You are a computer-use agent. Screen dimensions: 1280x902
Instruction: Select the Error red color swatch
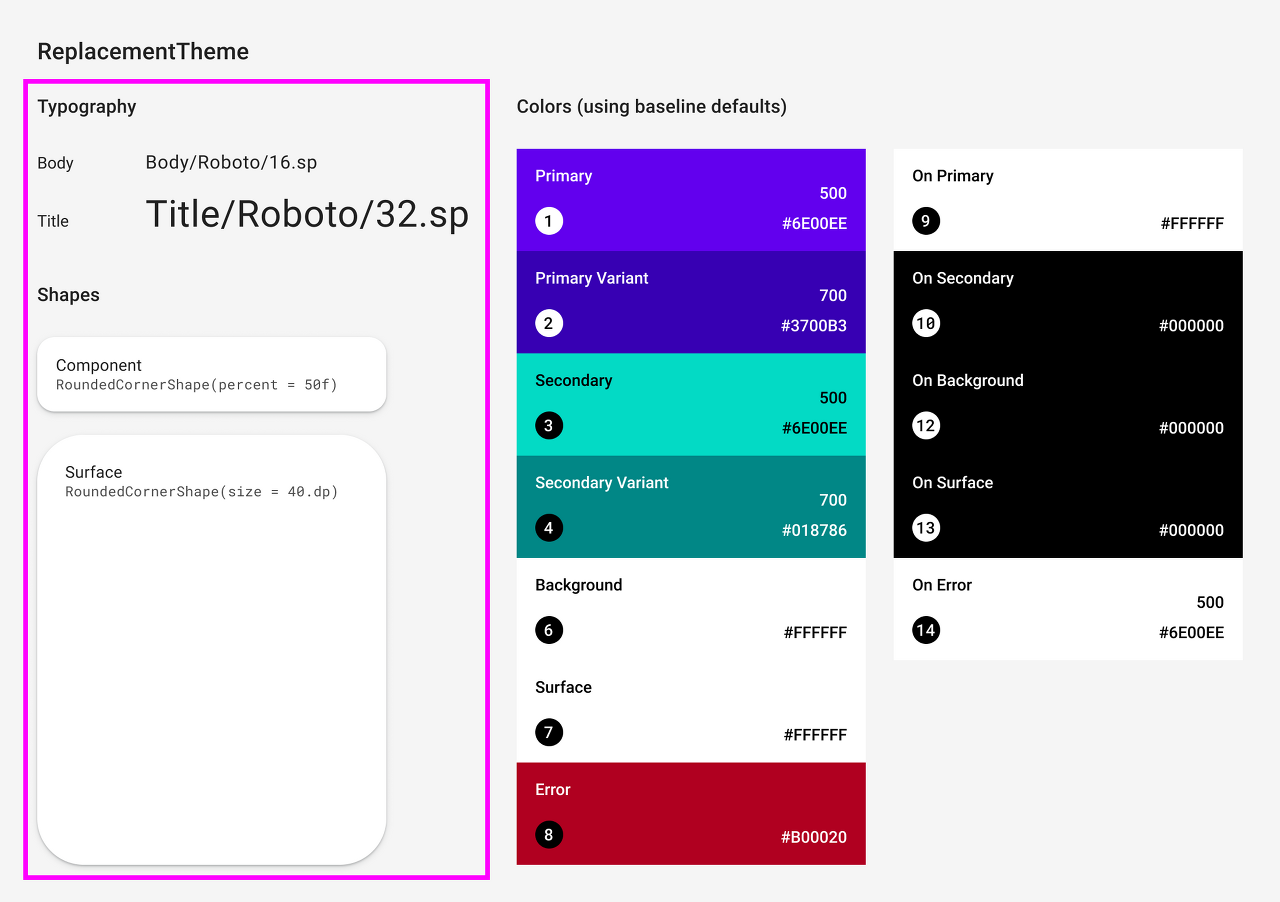pyautogui.click(x=691, y=814)
